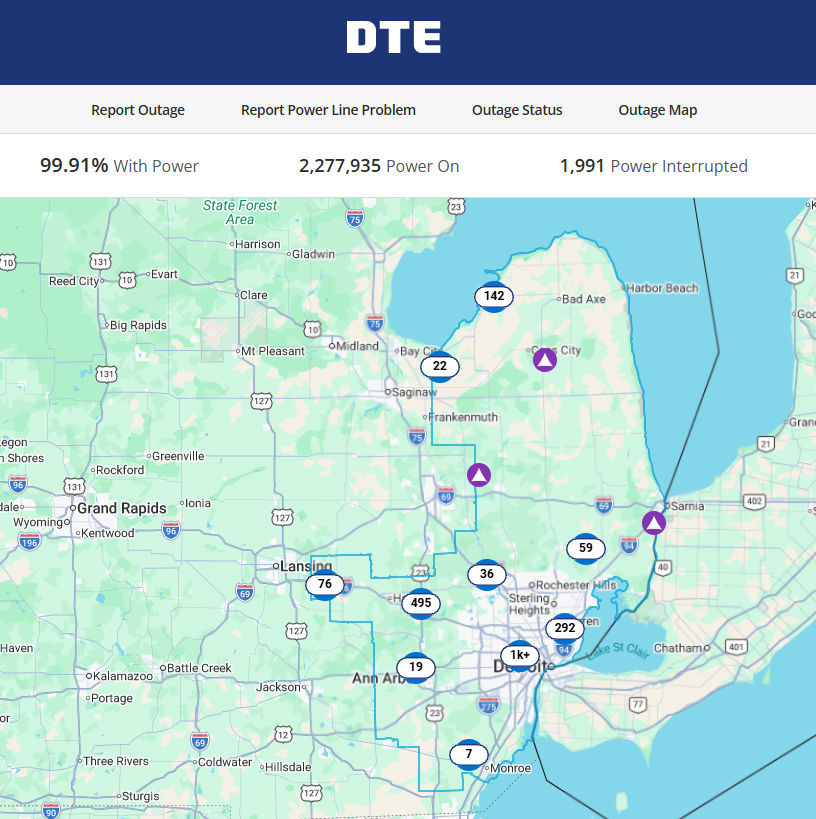Image resolution: width=816 pixels, height=819 pixels.
Task: Click the Midland city label
Action: (357, 346)
